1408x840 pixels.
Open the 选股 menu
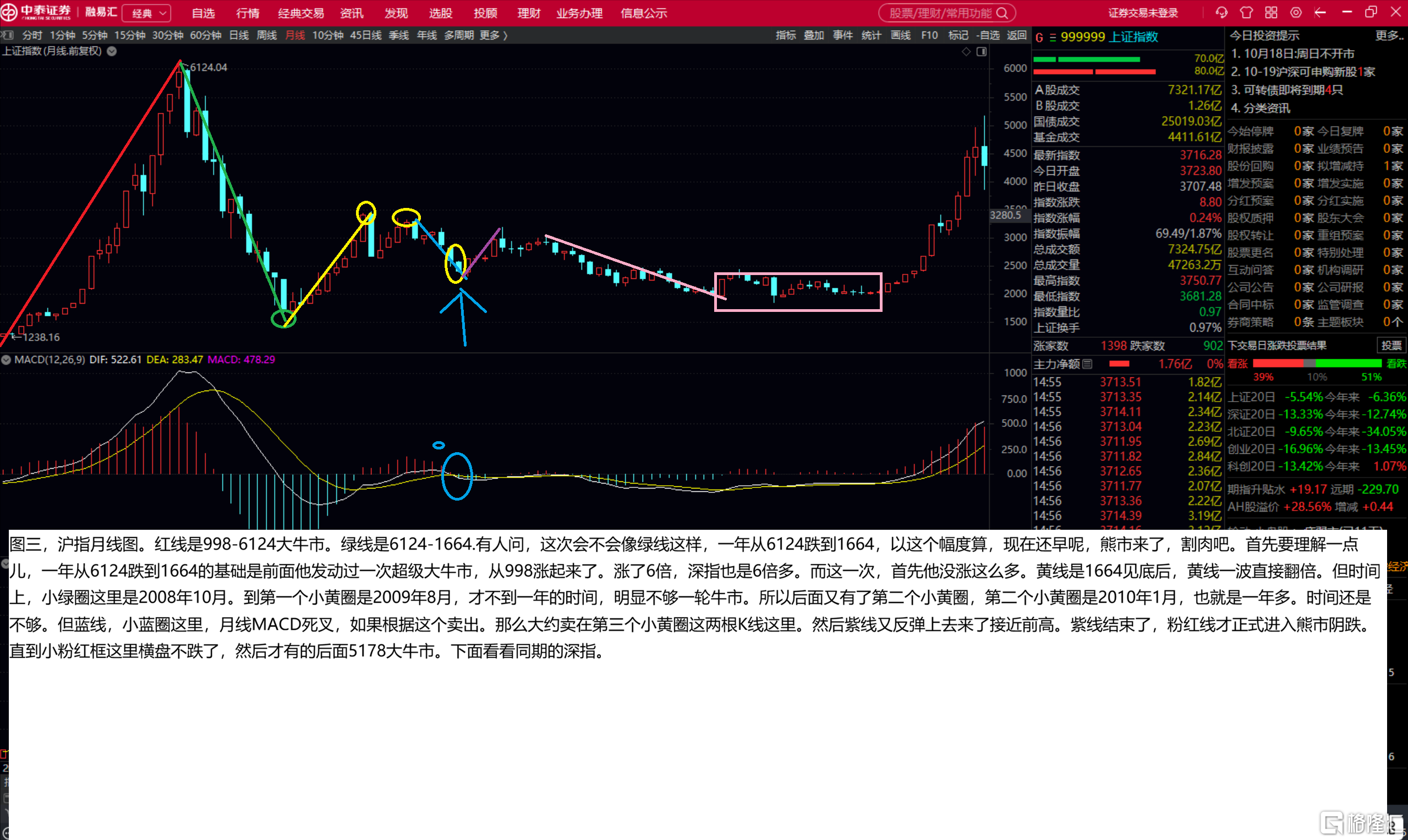(x=441, y=13)
